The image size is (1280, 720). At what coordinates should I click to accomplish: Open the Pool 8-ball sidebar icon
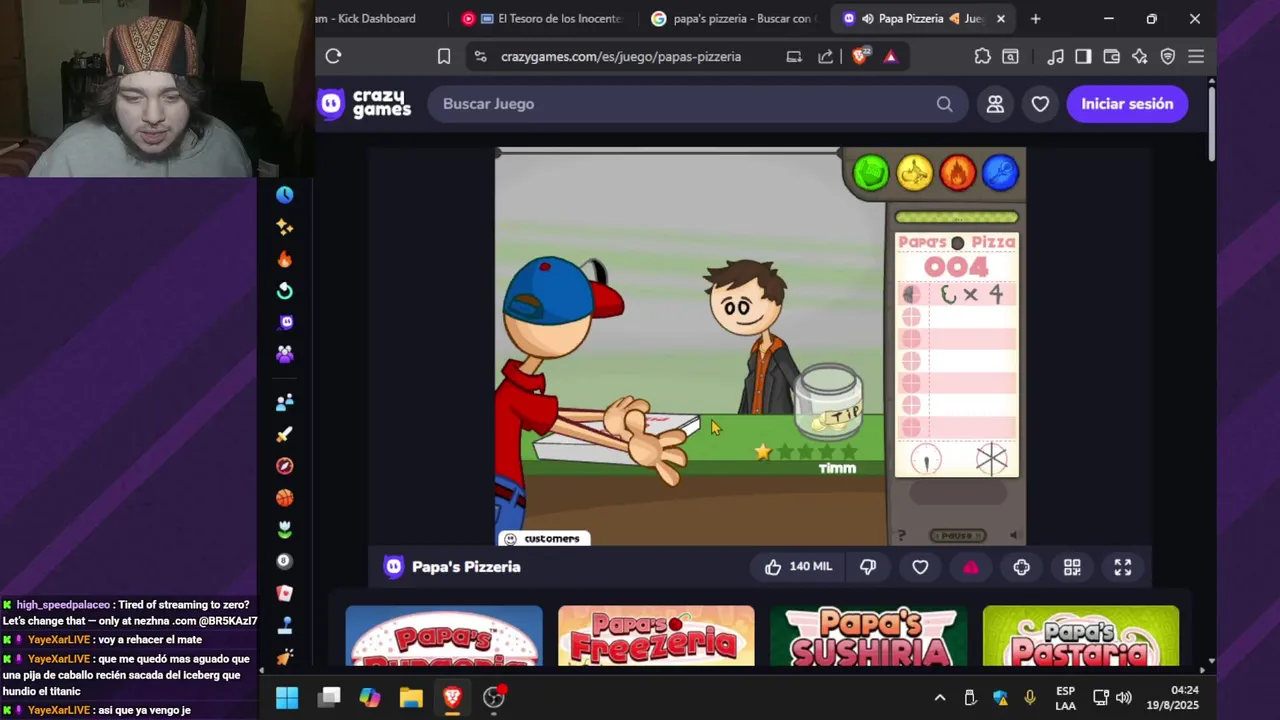(285, 561)
